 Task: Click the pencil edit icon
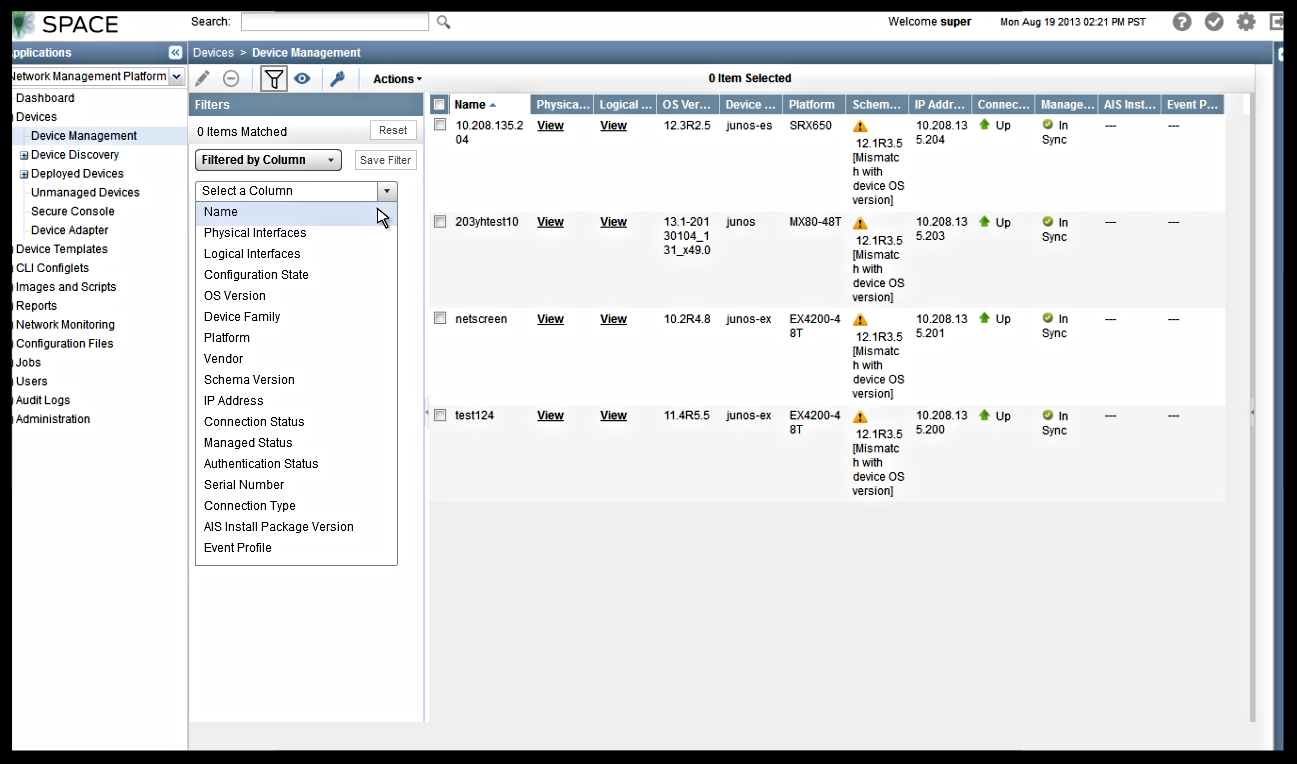pos(202,78)
